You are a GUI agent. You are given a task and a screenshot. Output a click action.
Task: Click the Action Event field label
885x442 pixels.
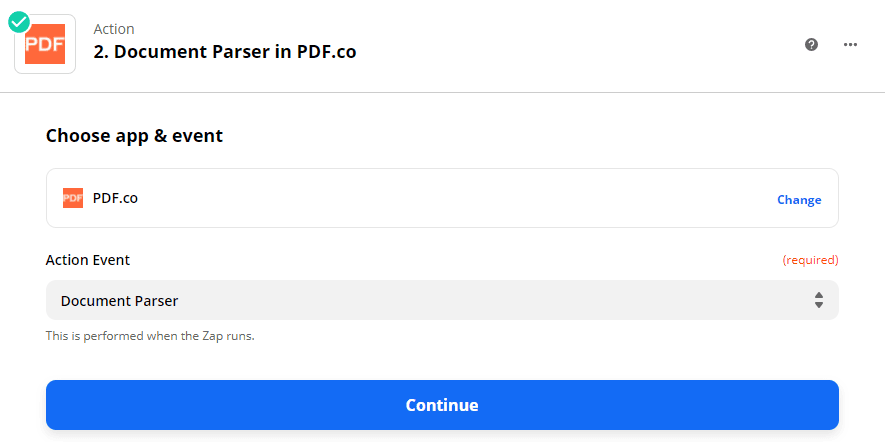point(88,260)
